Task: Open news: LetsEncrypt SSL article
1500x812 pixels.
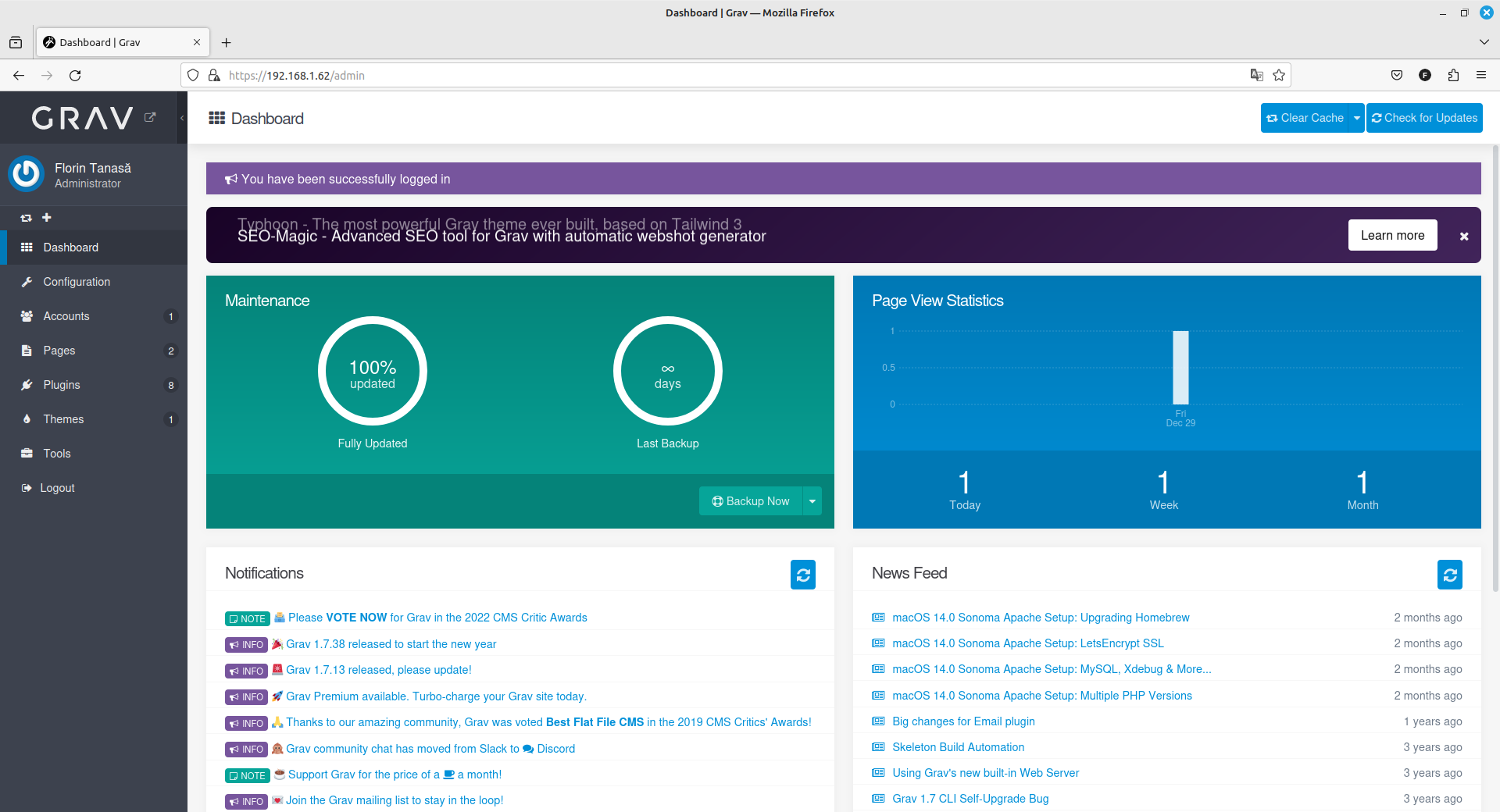Action: [x=1028, y=643]
